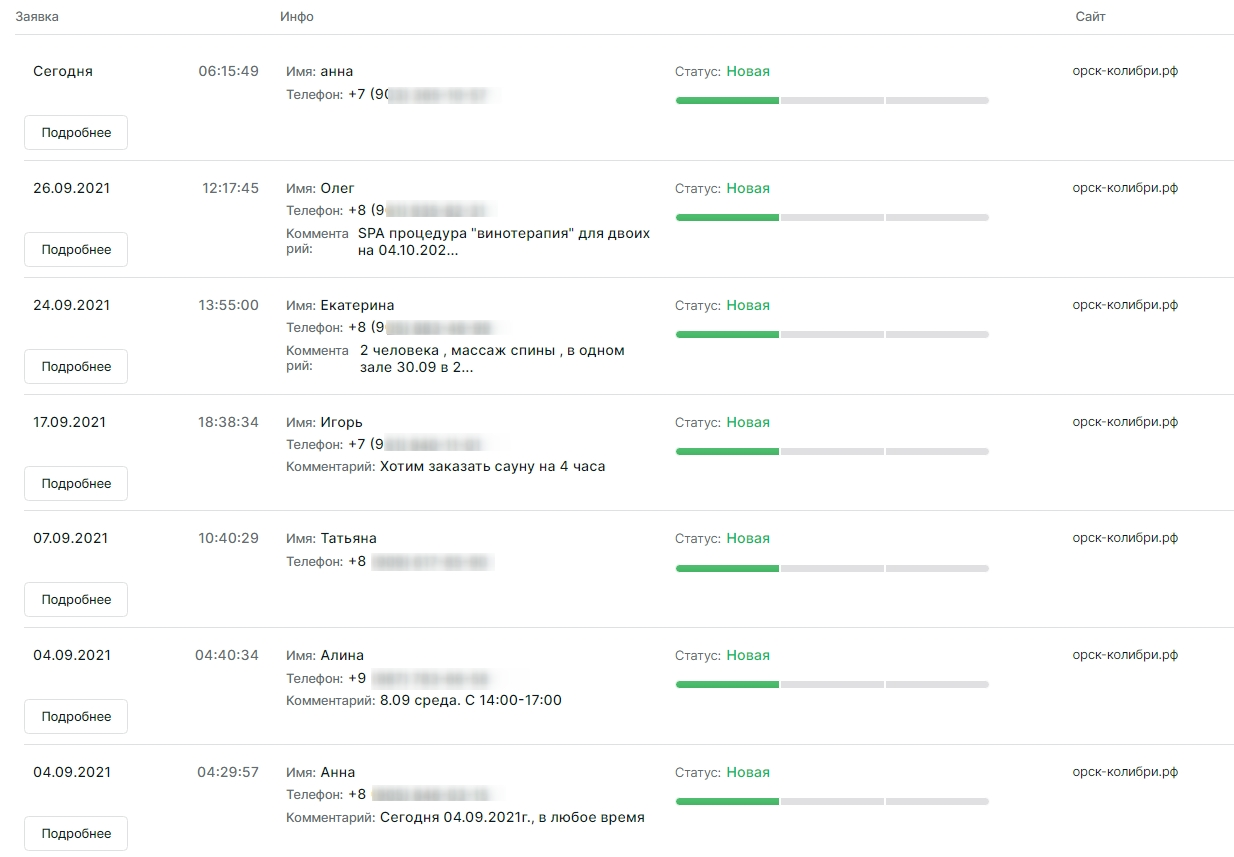Click the "Сайт" column header
Viewport: 1234px width, 857px height.
tap(1090, 17)
